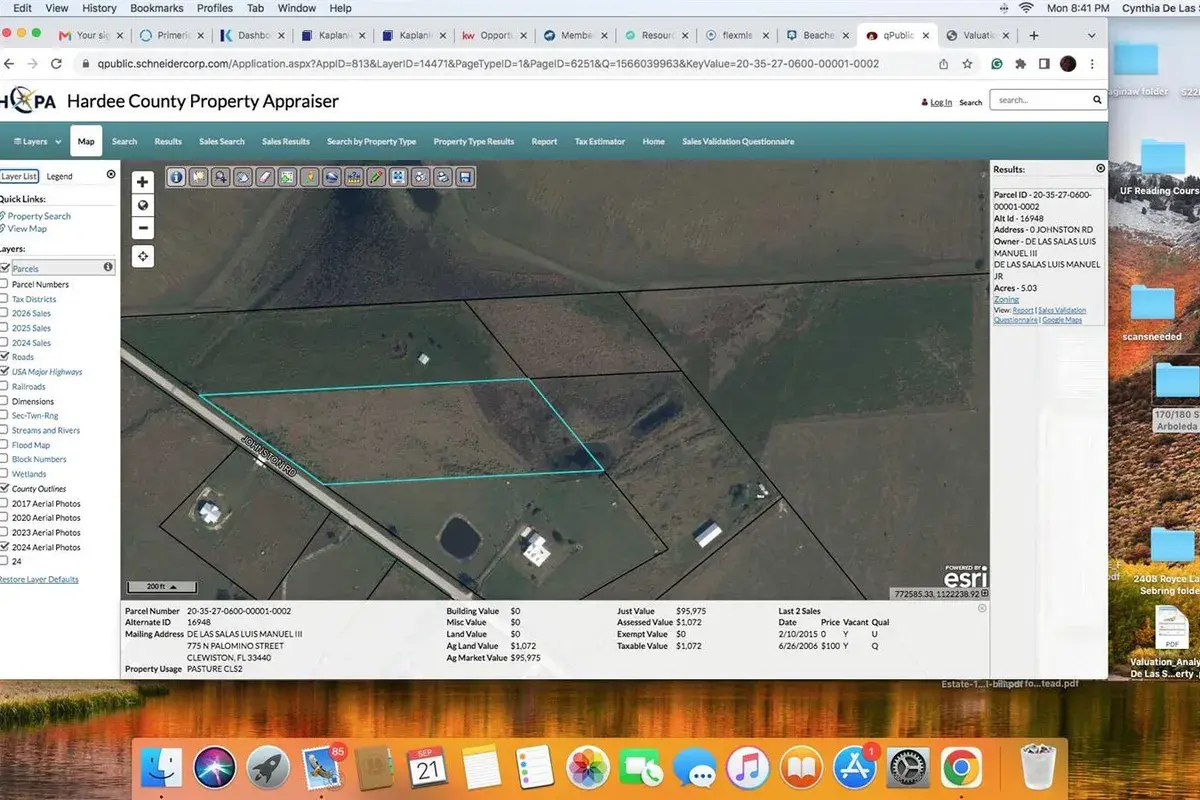1200x800 pixels.
Task: Activate the zoom-in magnifier tool
Action: [x=221, y=177]
